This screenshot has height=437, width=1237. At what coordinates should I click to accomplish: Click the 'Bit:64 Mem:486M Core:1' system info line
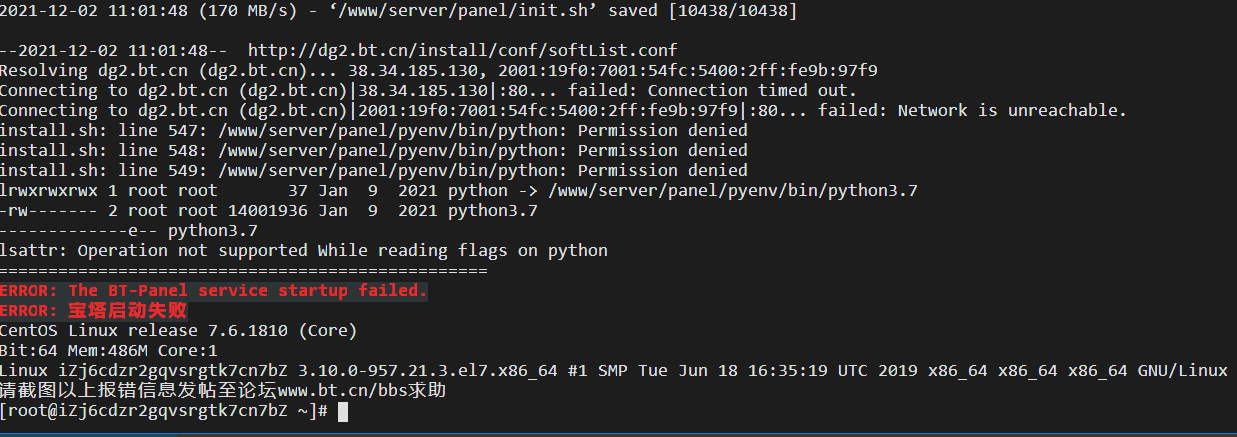point(109,350)
